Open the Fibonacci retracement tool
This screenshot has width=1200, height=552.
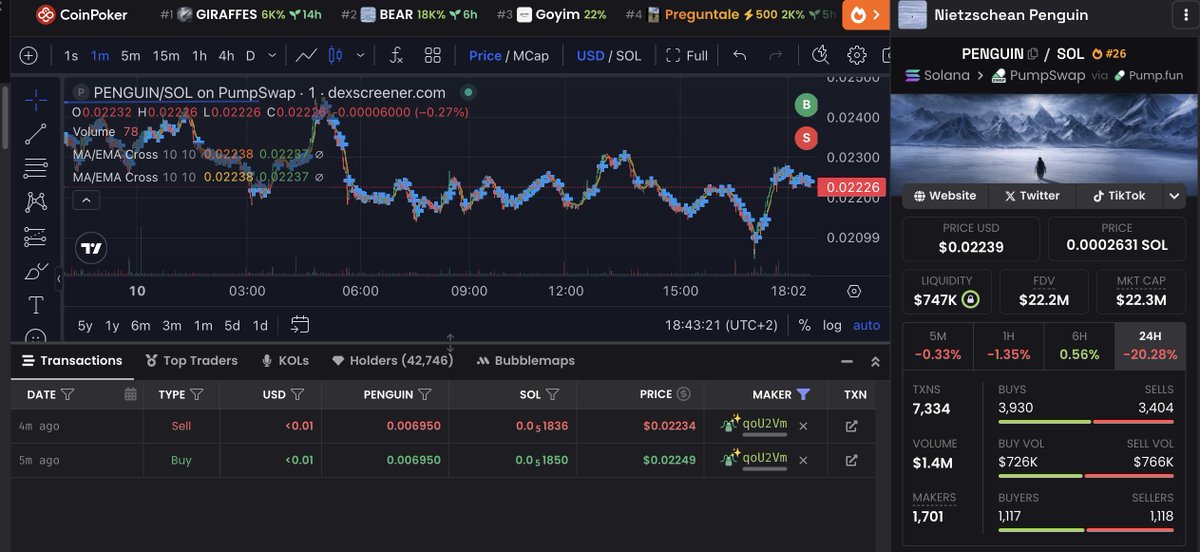[x=35, y=167]
